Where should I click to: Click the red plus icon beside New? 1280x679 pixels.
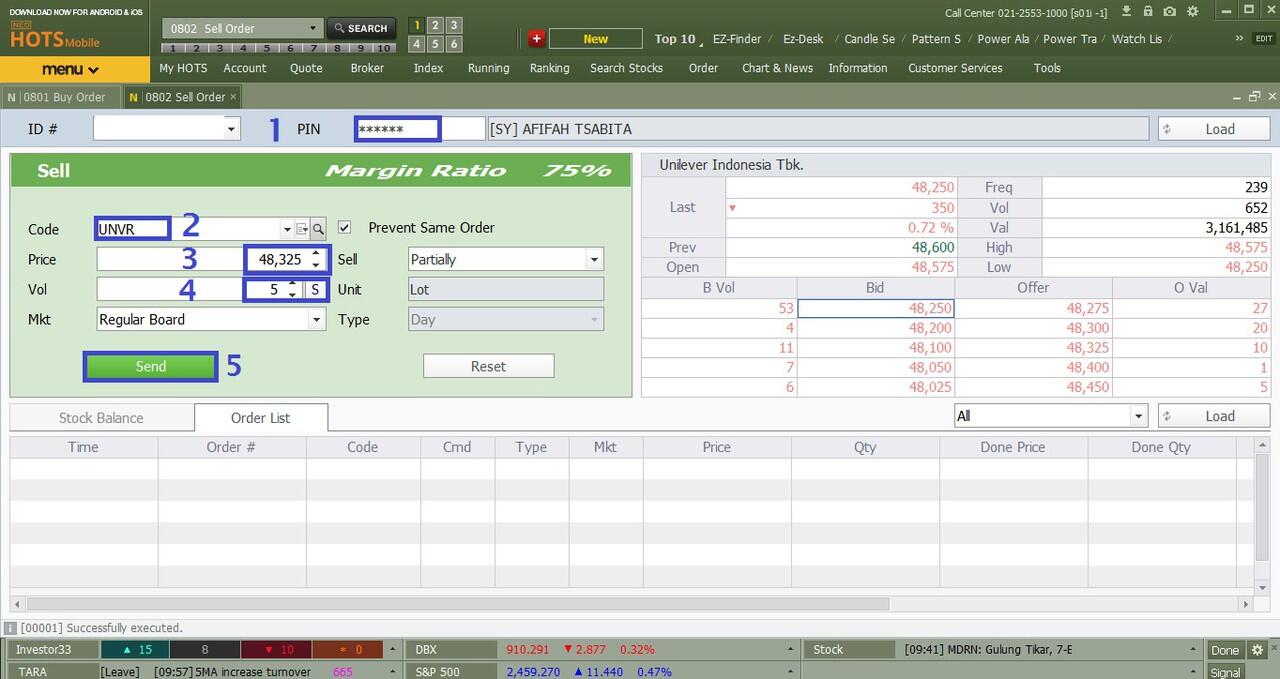536,38
